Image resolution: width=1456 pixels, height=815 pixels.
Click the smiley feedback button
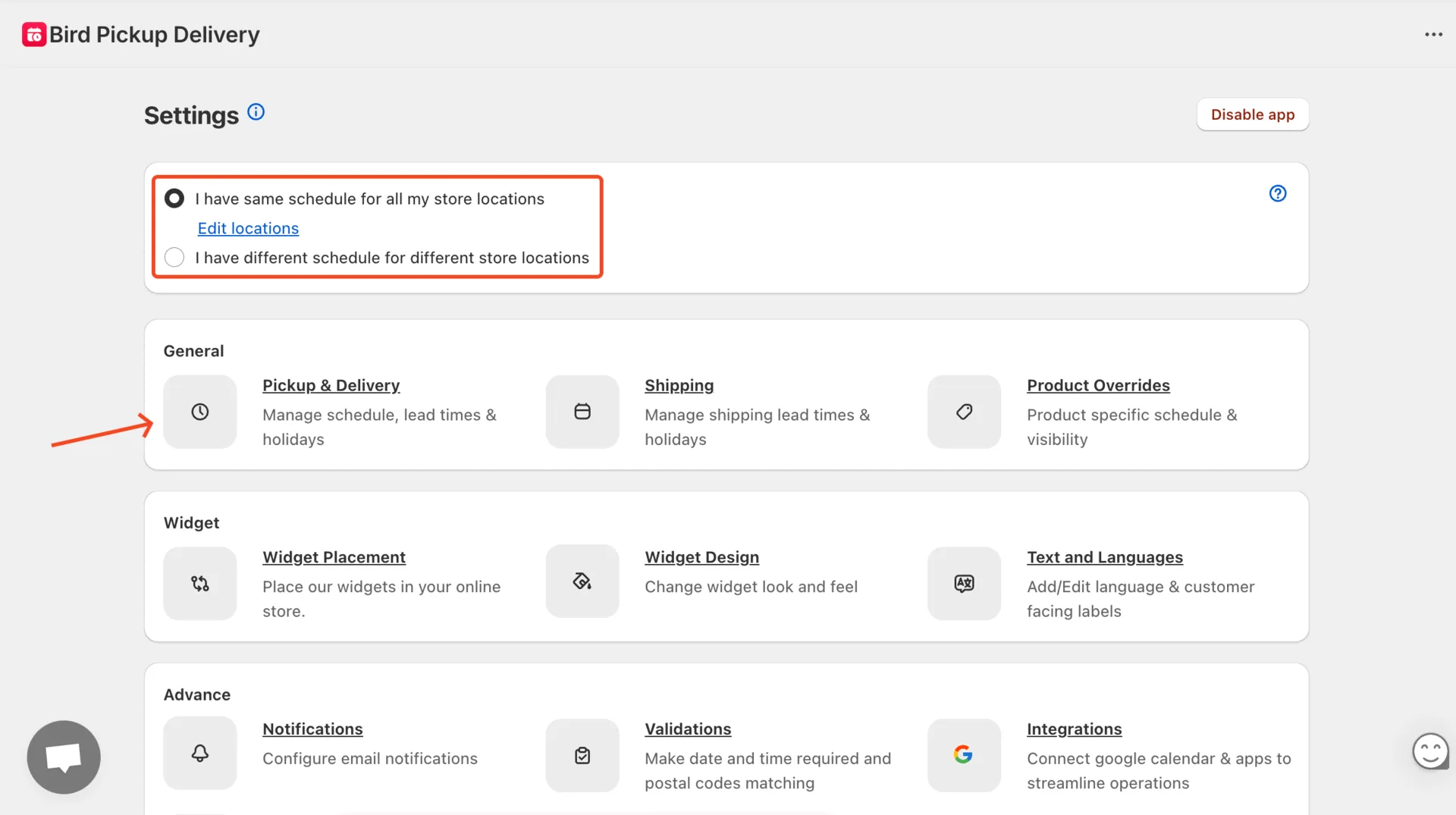point(1430,751)
